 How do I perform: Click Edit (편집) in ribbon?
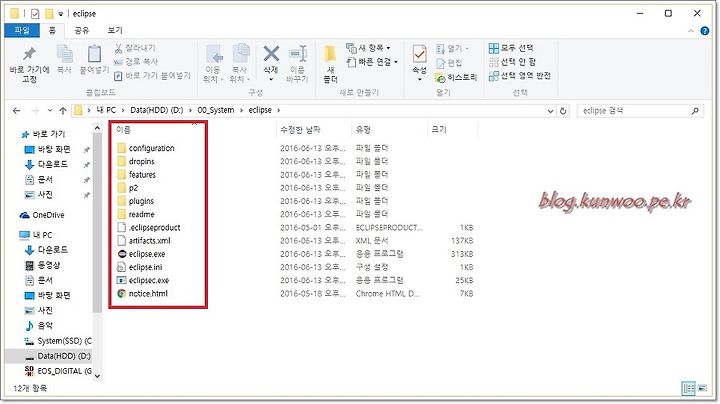pyautogui.click(x=449, y=62)
